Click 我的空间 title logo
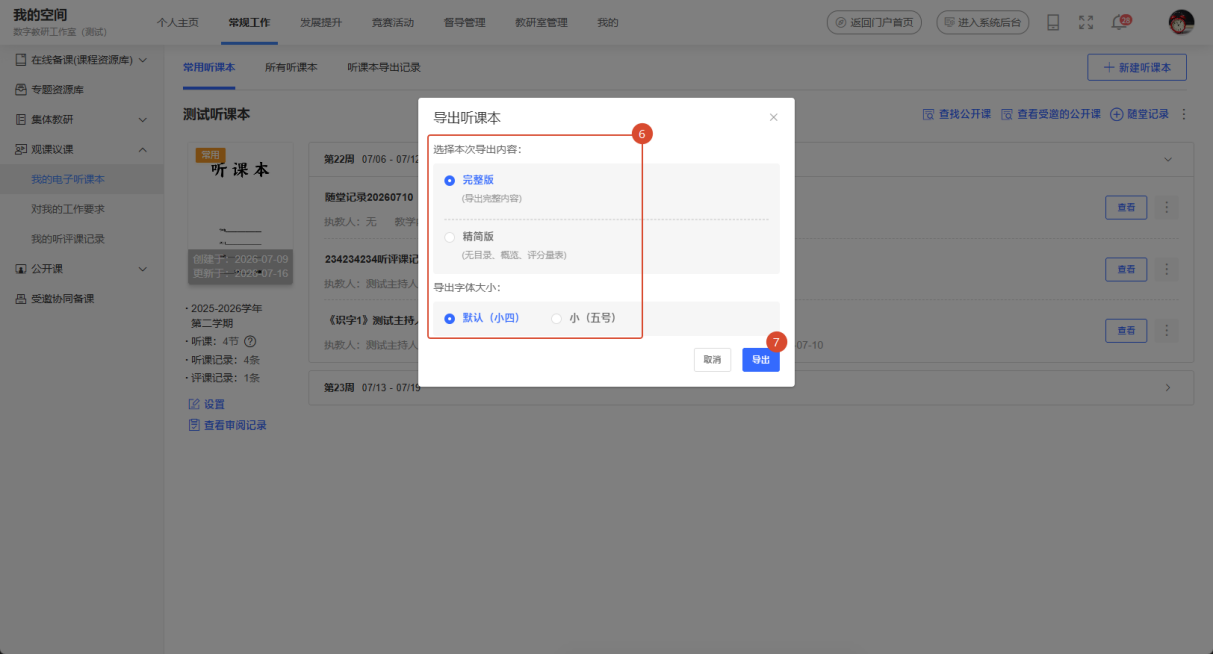Screen dimensions: 1213x654 point(39,15)
